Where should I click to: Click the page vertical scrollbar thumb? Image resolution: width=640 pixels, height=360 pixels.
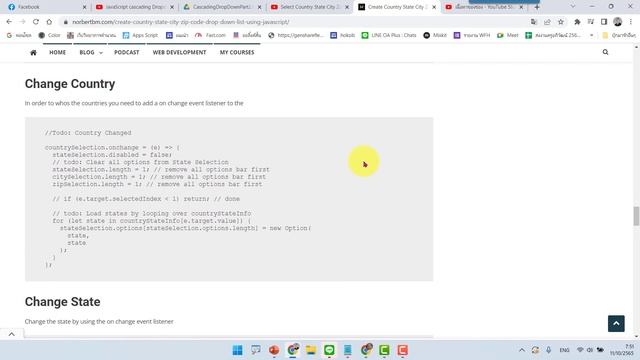[x=636, y=216]
